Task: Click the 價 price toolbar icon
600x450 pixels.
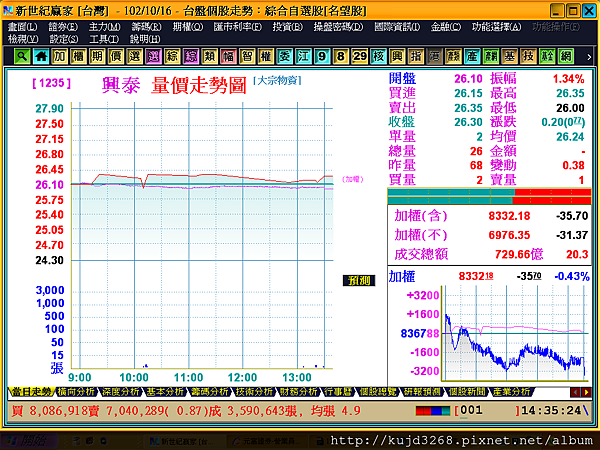Action: tap(116, 57)
